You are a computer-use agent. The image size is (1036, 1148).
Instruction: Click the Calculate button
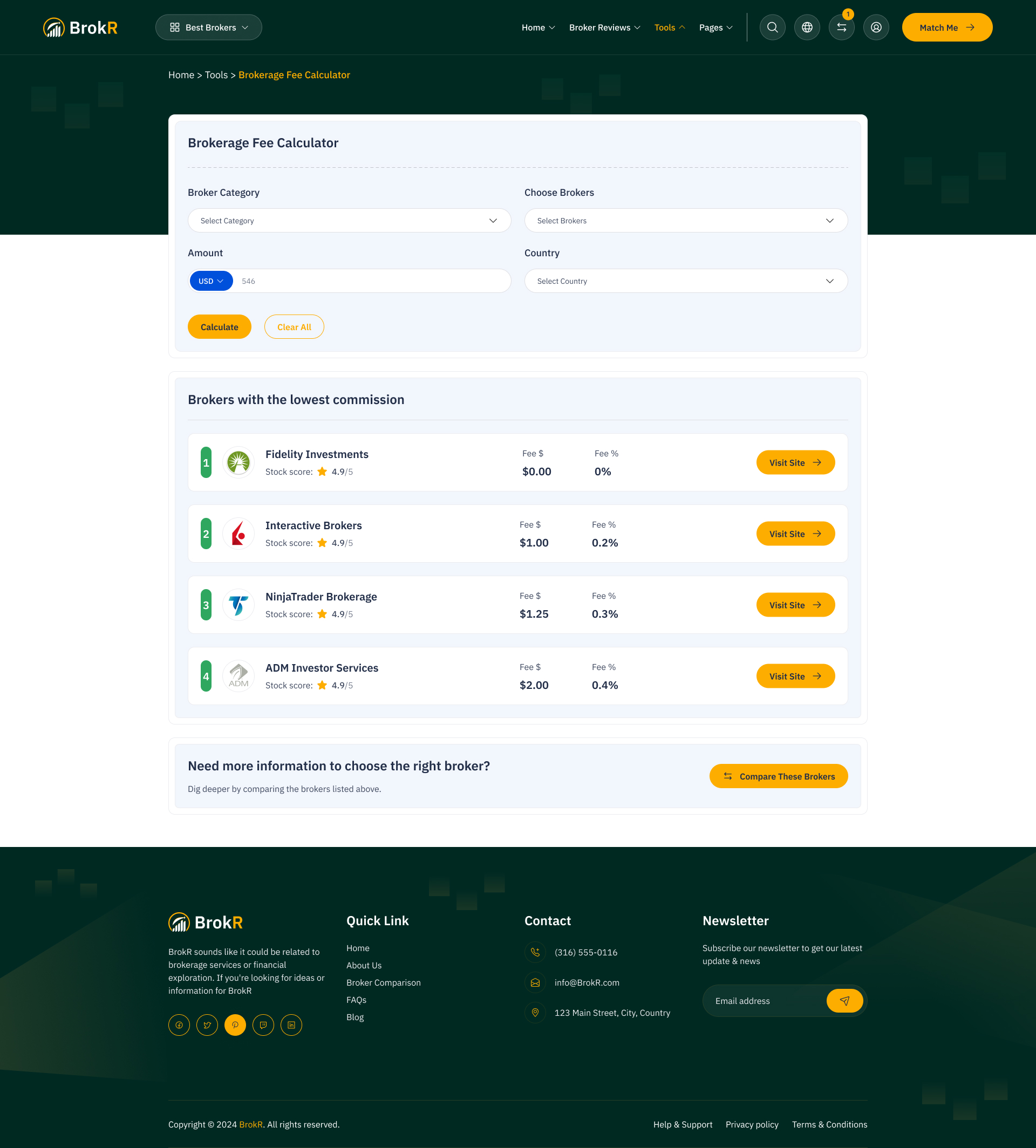click(x=219, y=326)
